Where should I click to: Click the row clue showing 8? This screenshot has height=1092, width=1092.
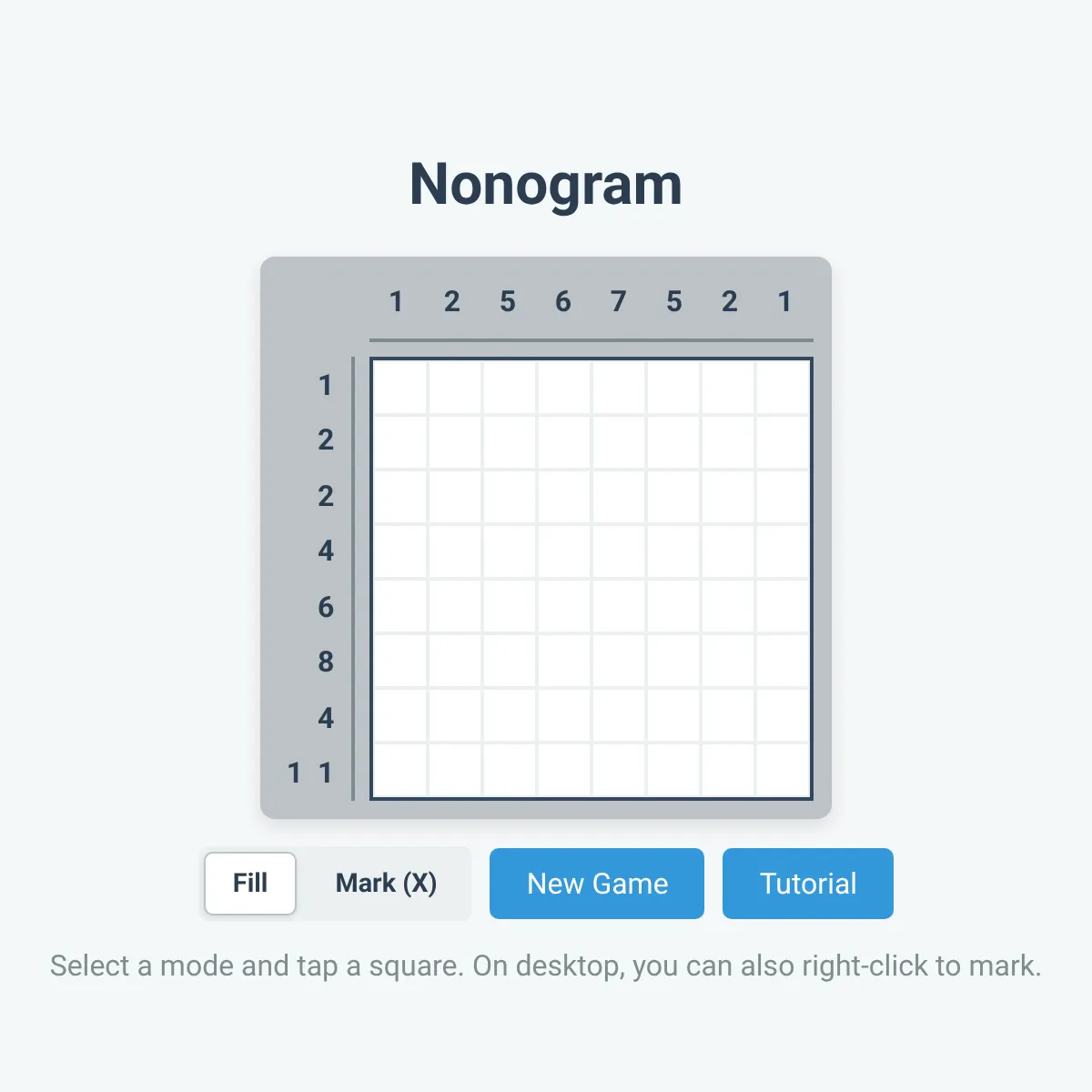(x=325, y=662)
